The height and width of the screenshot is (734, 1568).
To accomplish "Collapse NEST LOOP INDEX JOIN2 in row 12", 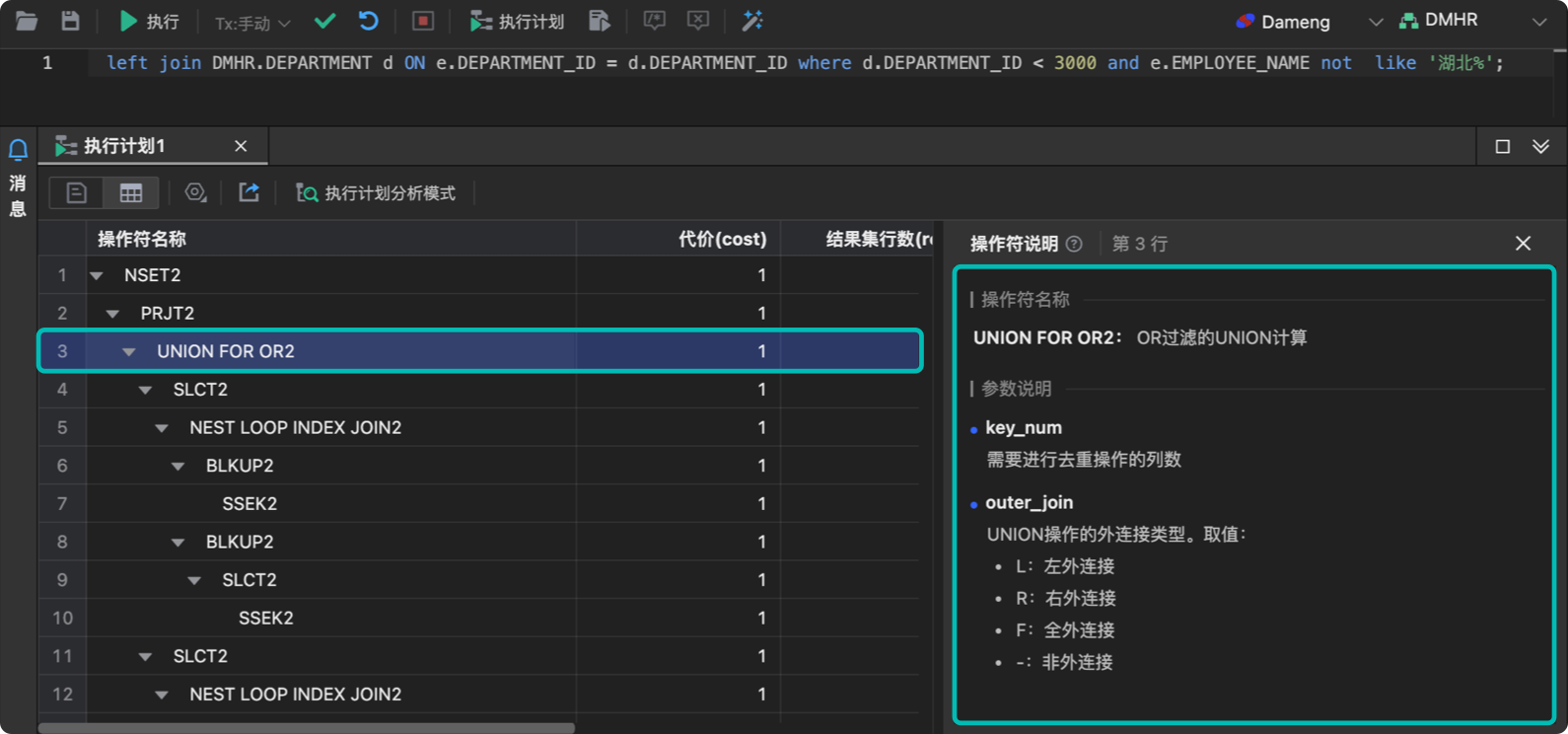I will [162, 696].
